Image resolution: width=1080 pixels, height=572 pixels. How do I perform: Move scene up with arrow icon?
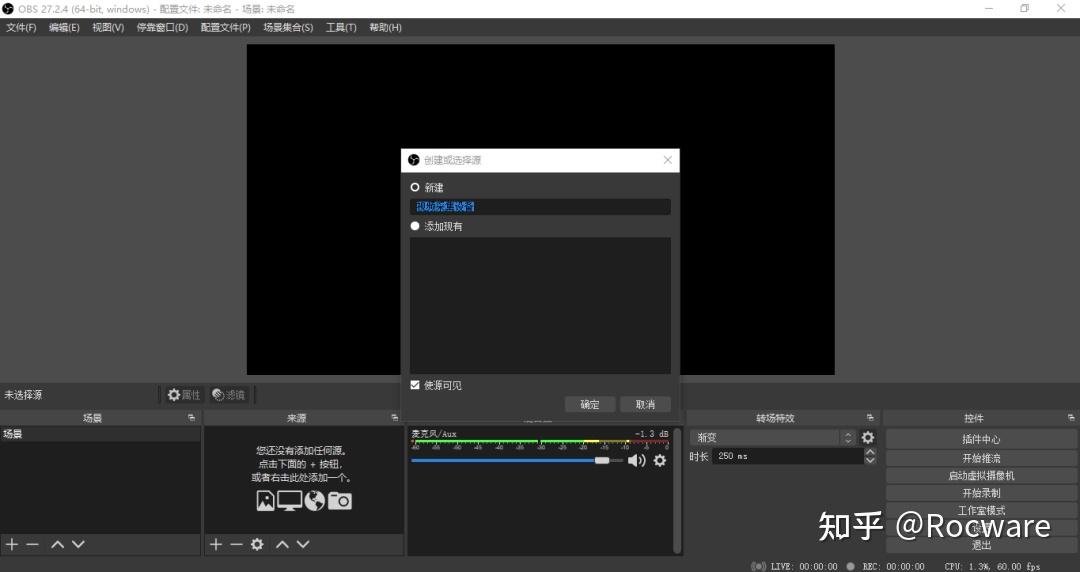(58, 544)
